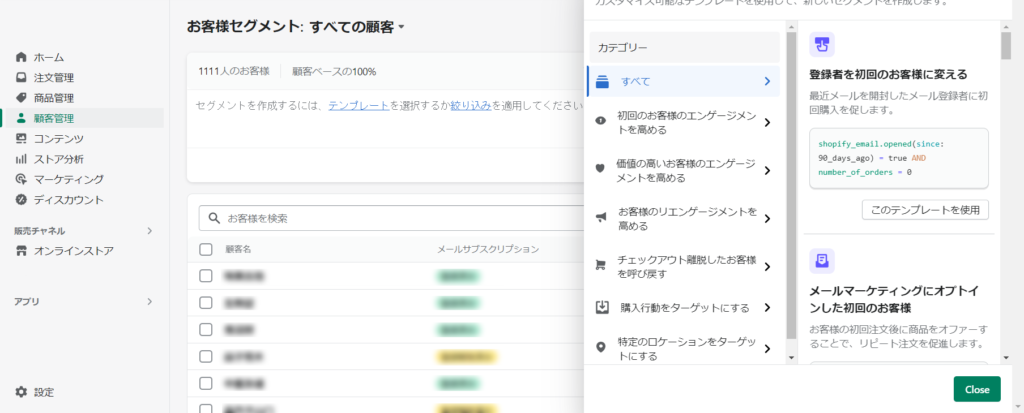Open the Discounts badge icon
The image size is (1024, 413).
(x=21, y=200)
